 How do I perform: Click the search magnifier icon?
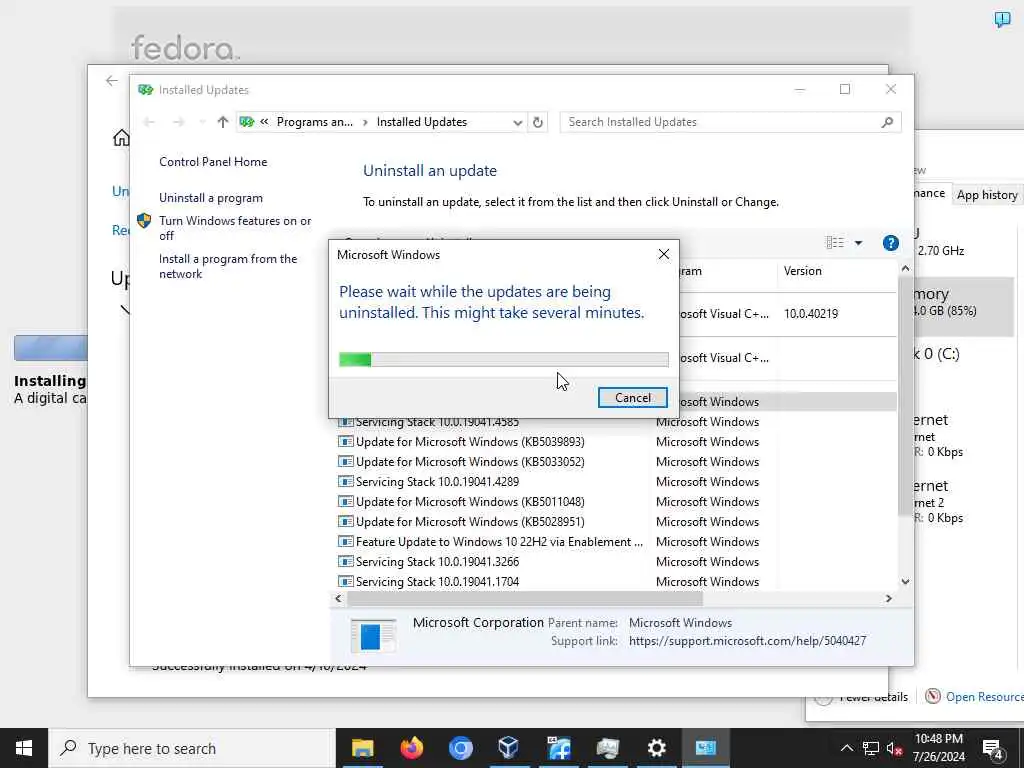887,122
